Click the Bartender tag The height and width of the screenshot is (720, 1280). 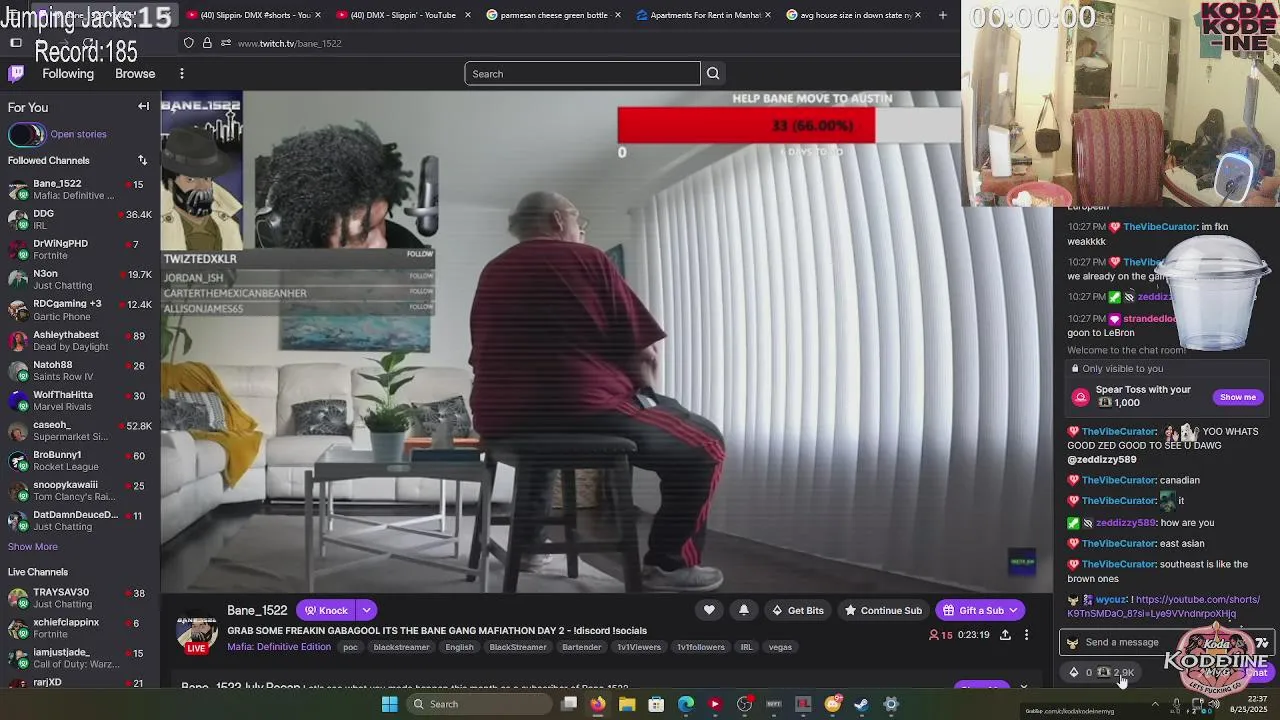coord(581,647)
